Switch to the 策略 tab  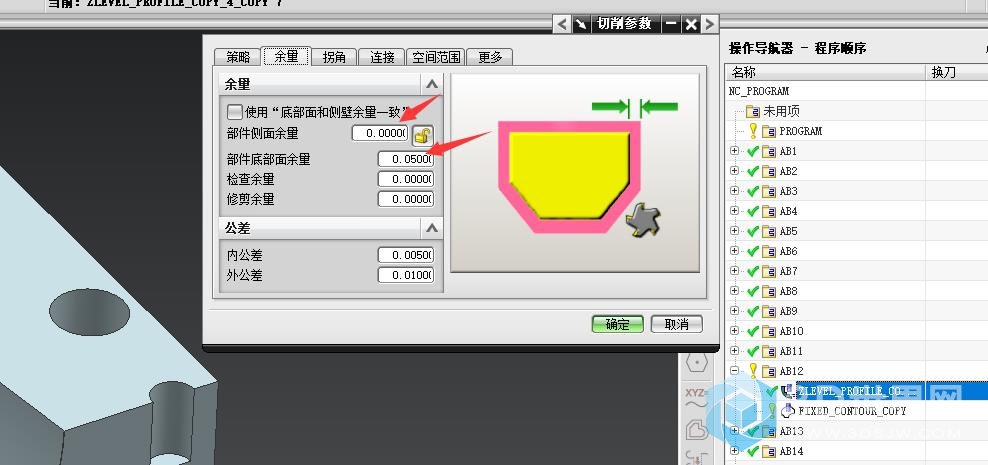[238, 57]
